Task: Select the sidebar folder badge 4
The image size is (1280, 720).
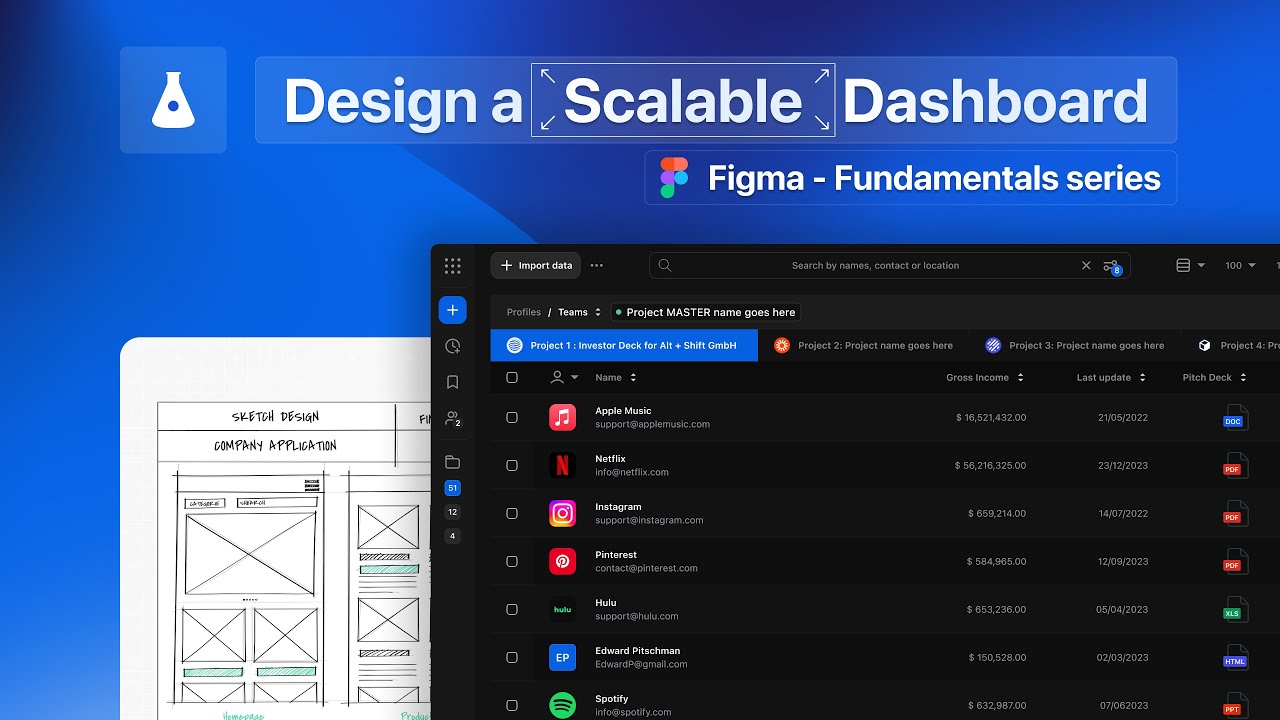Action: pos(453,536)
